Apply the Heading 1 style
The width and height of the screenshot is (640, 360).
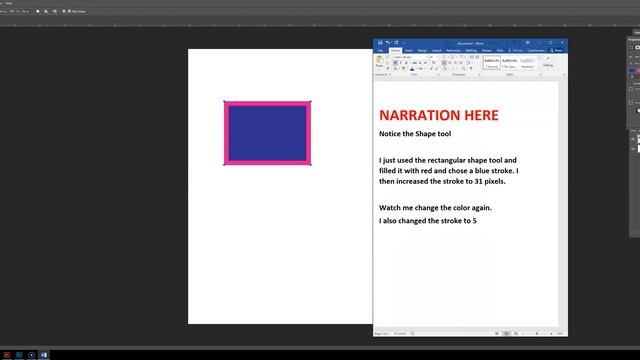[527, 62]
